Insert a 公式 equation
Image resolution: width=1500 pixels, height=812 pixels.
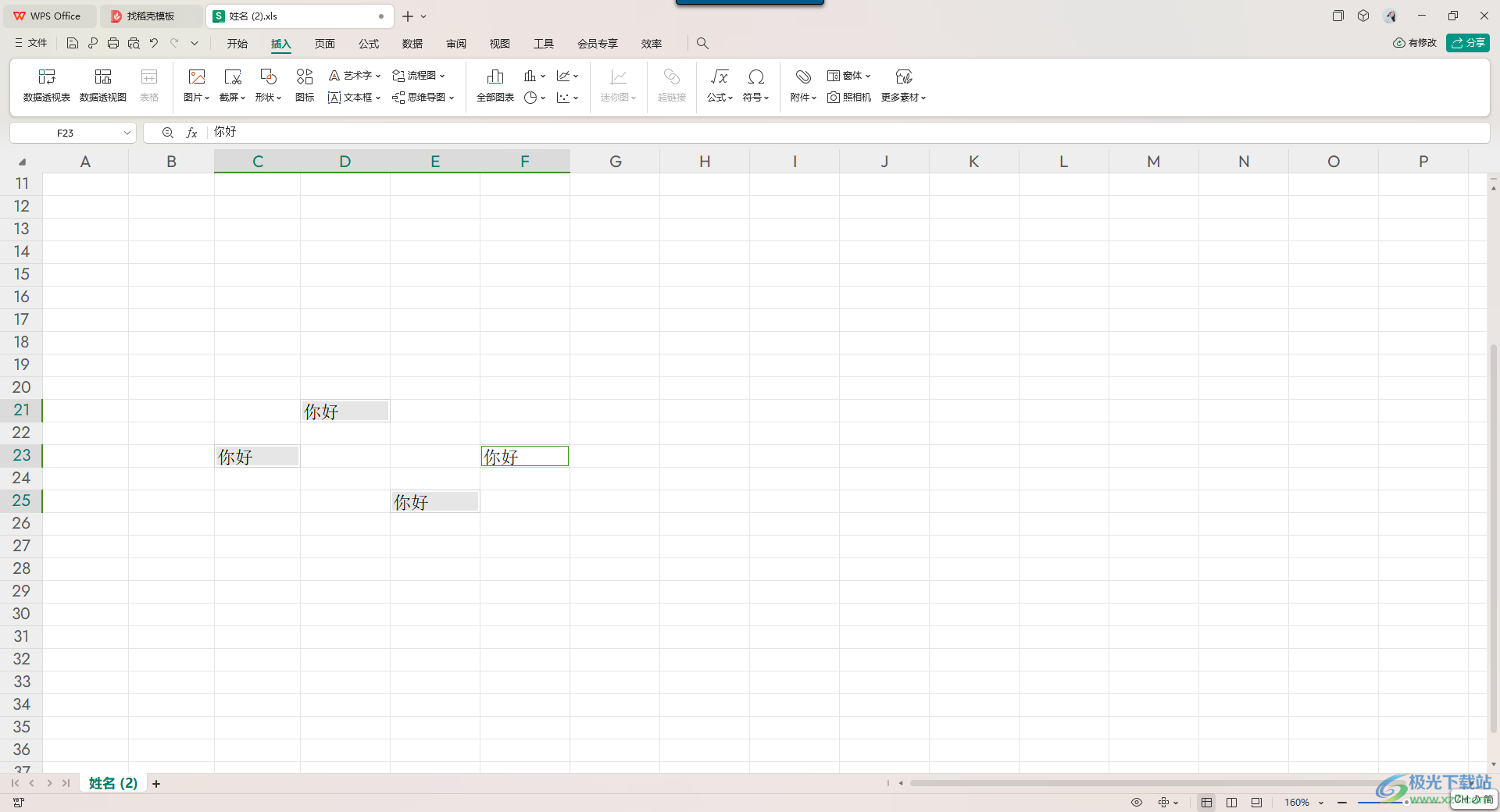click(x=720, y=86)
